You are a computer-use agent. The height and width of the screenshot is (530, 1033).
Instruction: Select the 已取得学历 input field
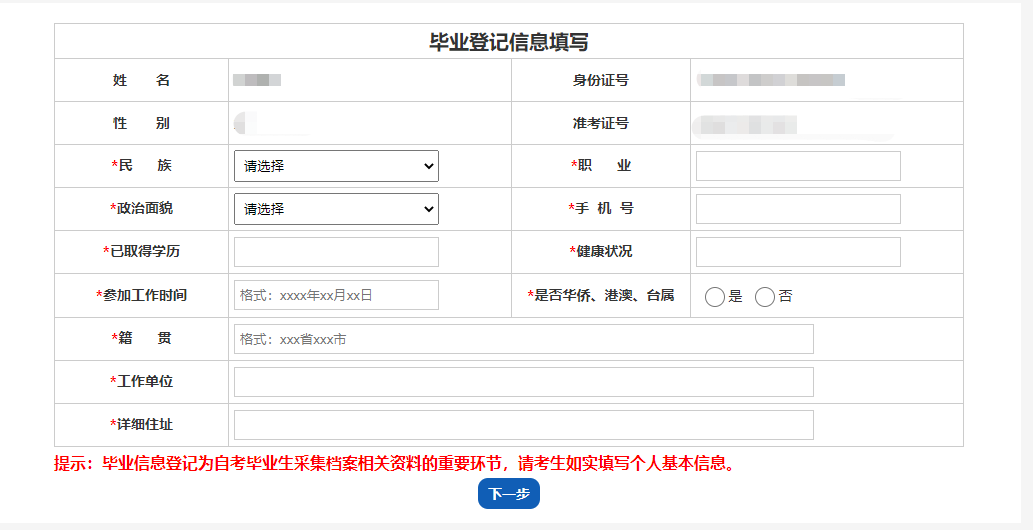336,252
